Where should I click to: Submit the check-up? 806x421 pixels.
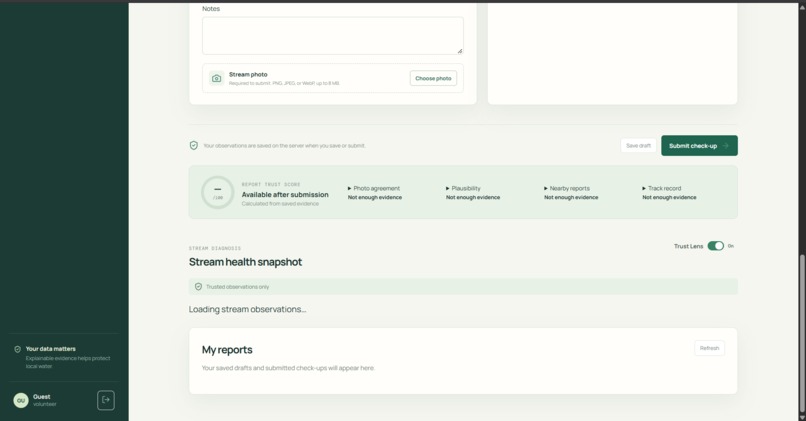tap(699, 145)
